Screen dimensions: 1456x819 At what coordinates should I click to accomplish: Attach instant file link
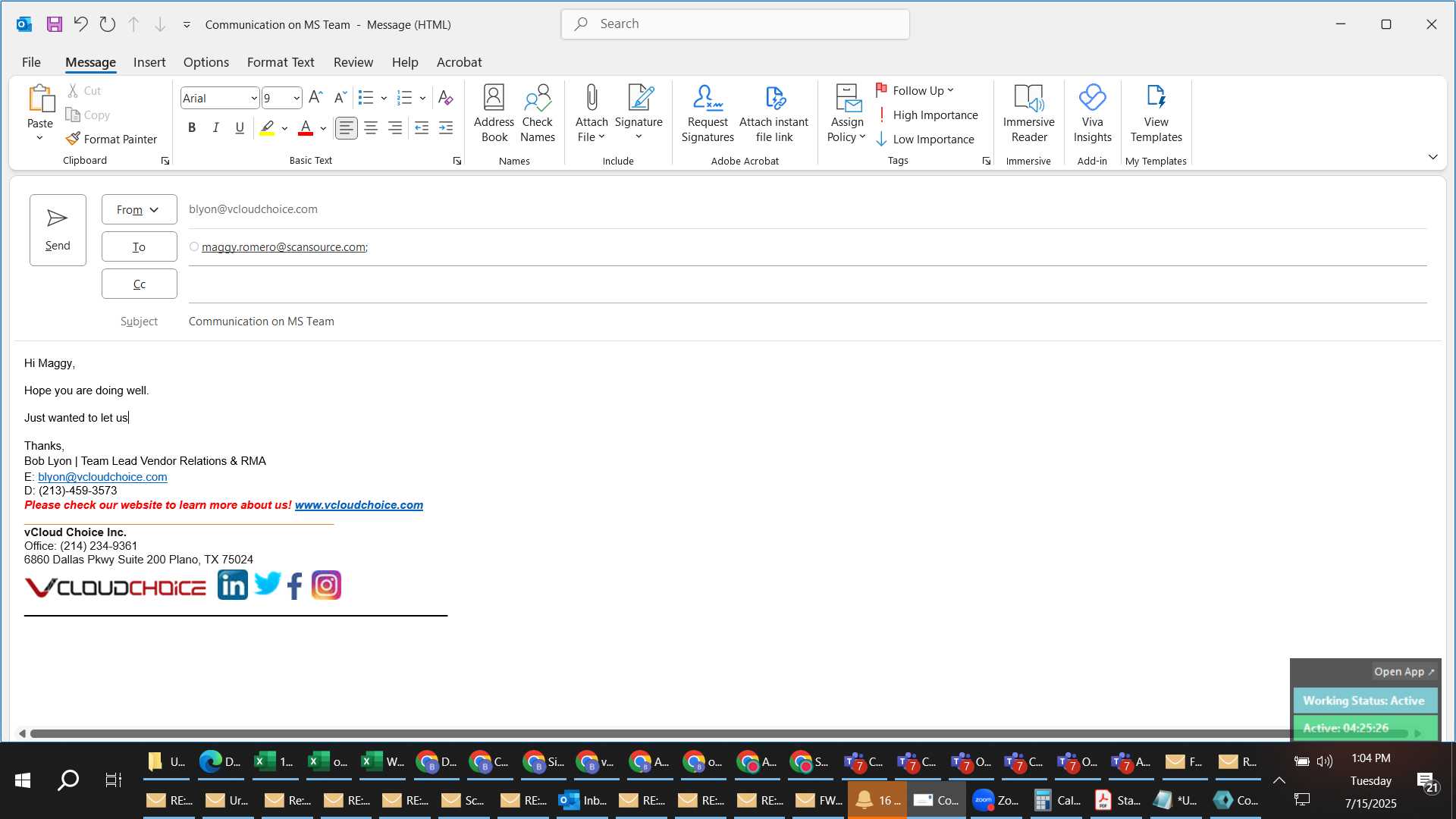click(x=773, y=114)
